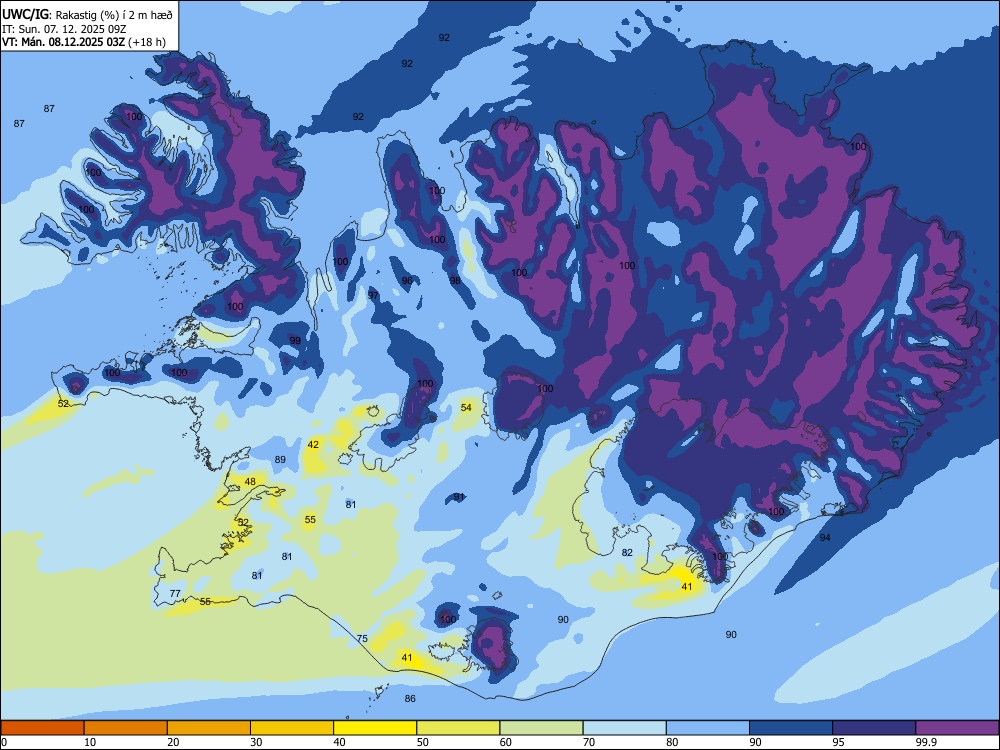Click the 20–30 legend color swatch
The image size is (1000, 750).
[209, 728]
